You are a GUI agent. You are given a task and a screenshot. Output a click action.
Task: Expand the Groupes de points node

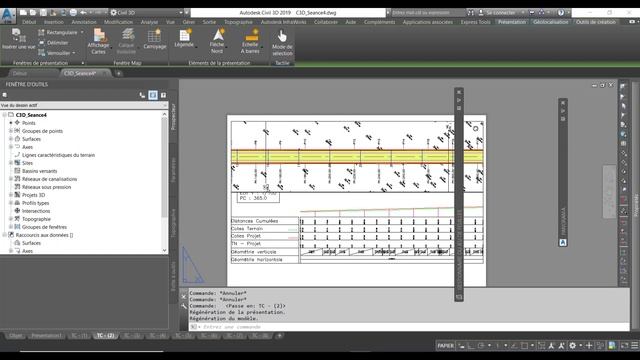click(x=11, y=131)
